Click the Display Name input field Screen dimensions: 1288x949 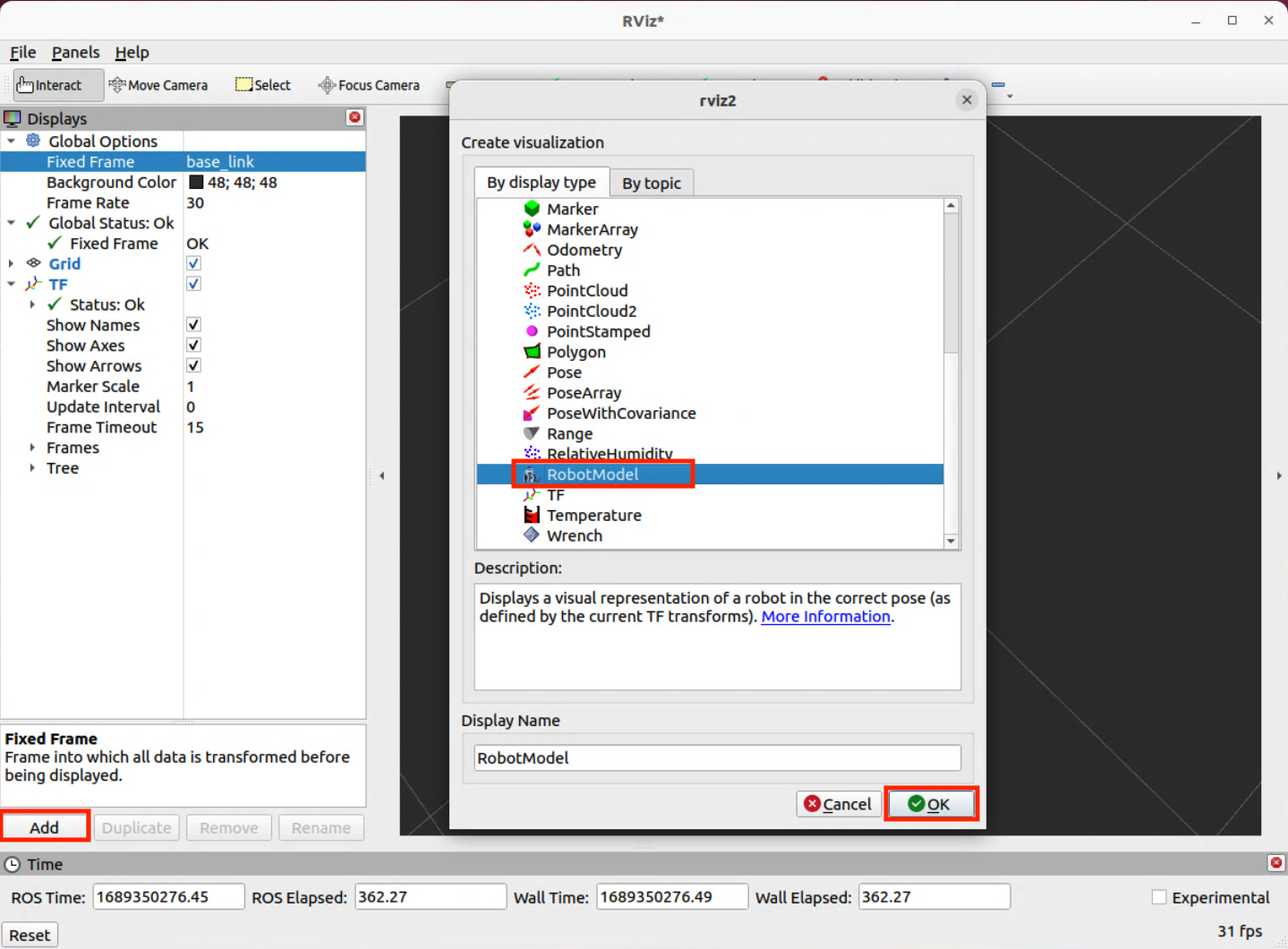pyautogui.click(x=717, y=757)
